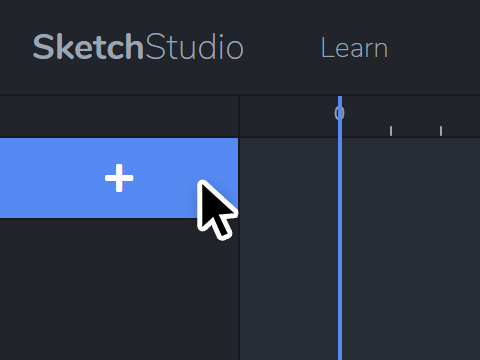Viewport: 480px width, 360px height.
Task: Click lower timeline area right of playhead
Action: [411, 289]
